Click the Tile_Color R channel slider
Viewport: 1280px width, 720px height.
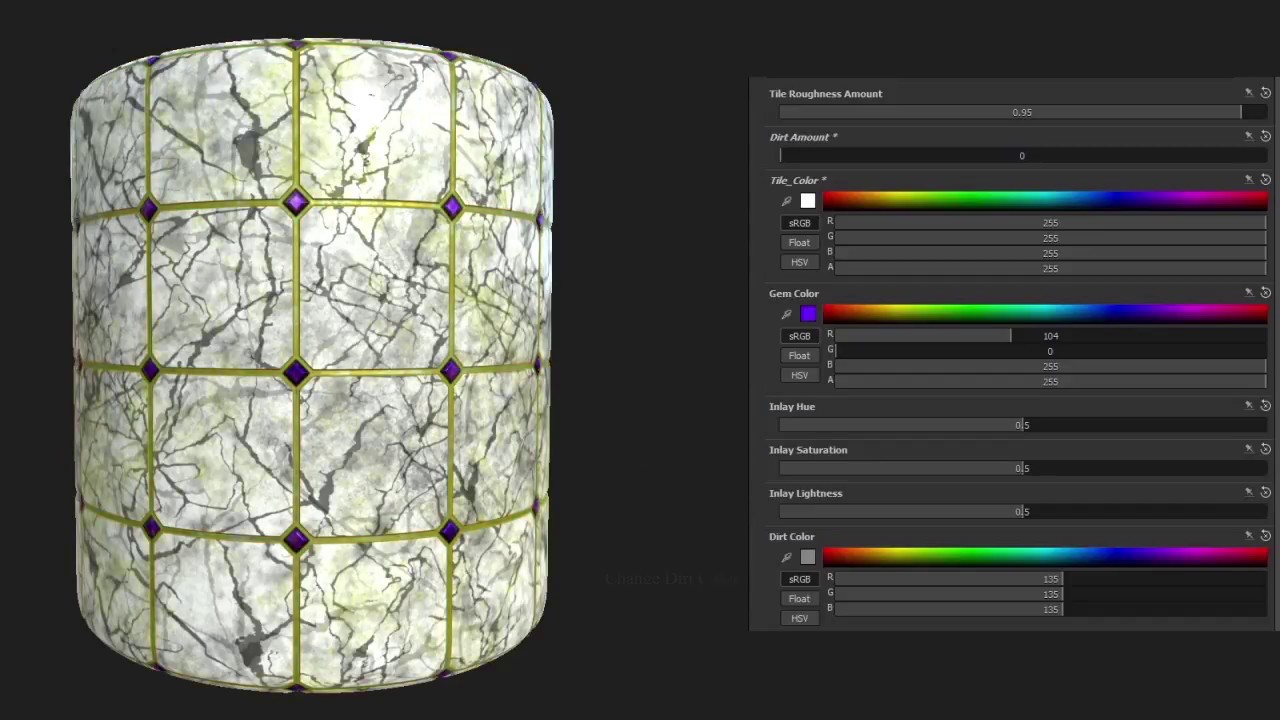tap(1050, 222)
